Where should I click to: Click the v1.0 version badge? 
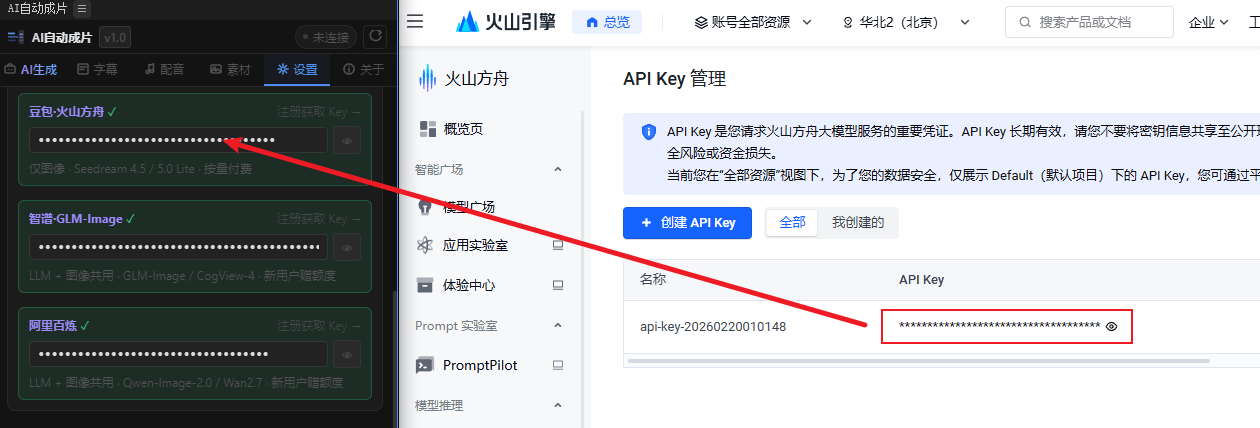(x=114, y=38)
